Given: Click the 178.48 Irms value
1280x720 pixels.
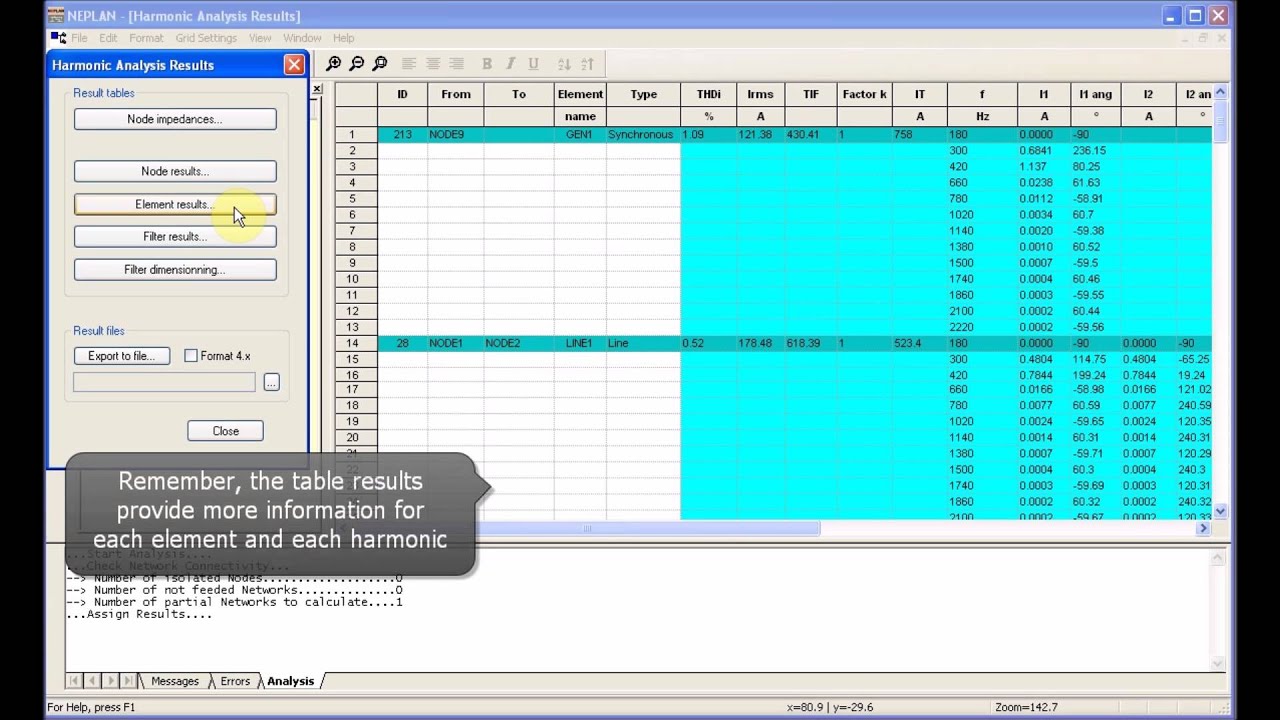Looking at the screenshot, I should click(760, 343).
